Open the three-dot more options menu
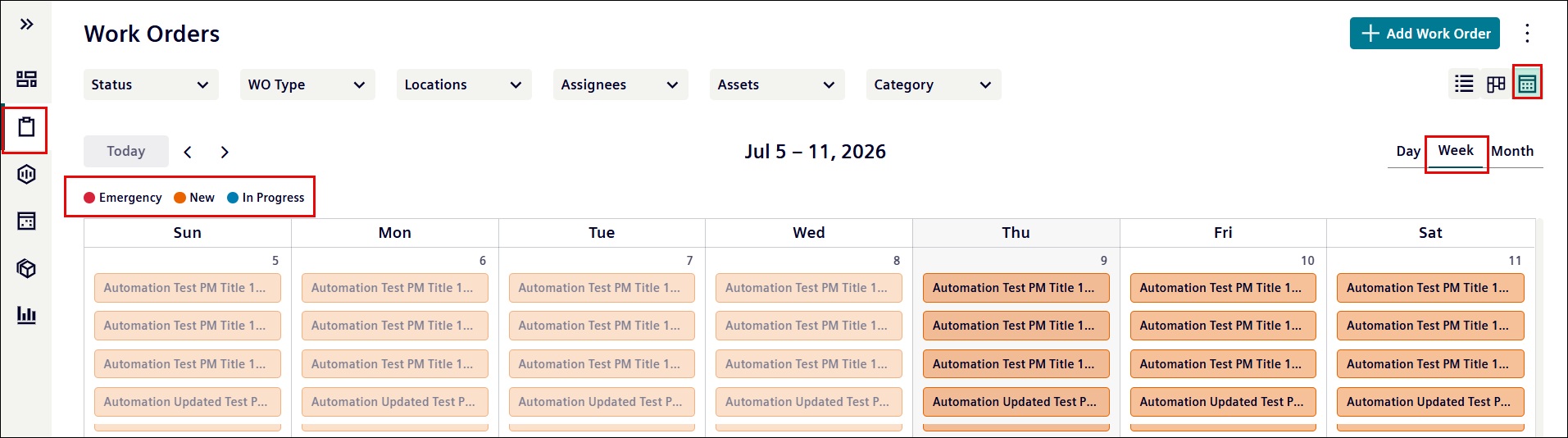 [x=1527, y=33]
